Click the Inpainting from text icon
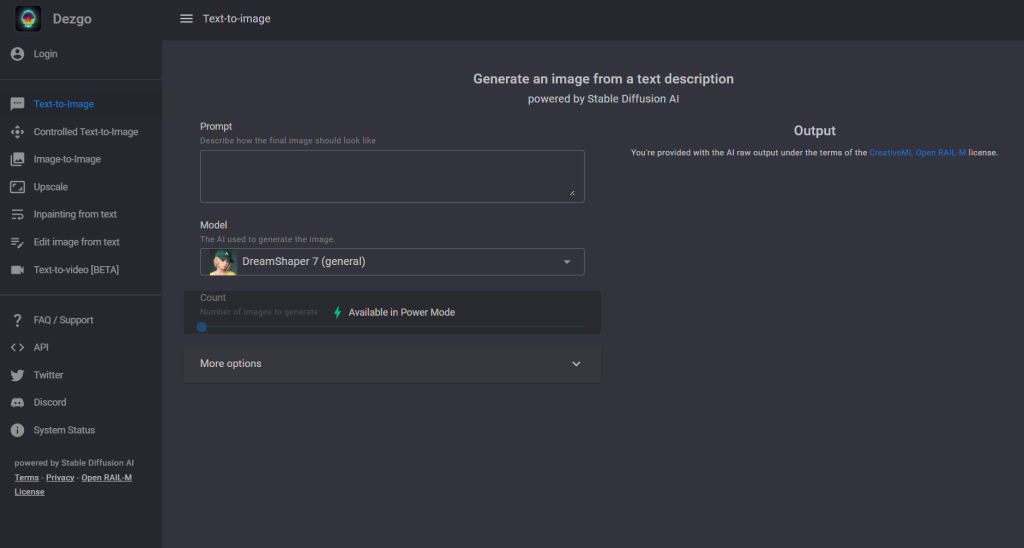Viewport: 1024px width, 548px height. click(18, 214)
